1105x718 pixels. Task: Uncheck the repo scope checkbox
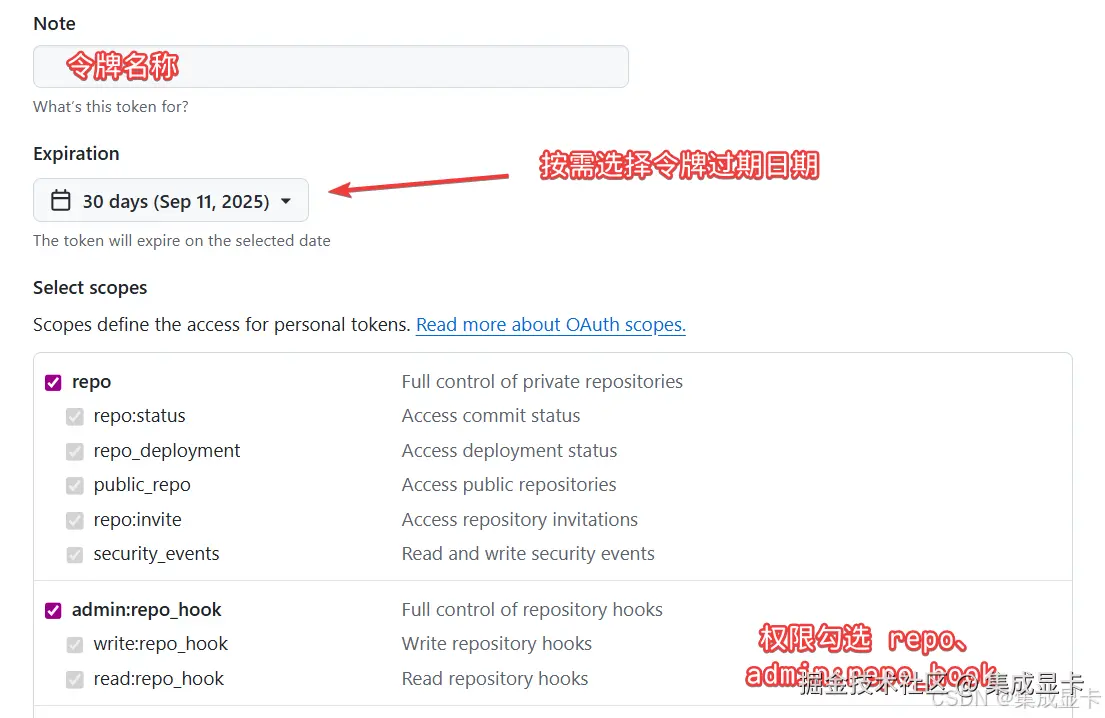click(53, 382)
